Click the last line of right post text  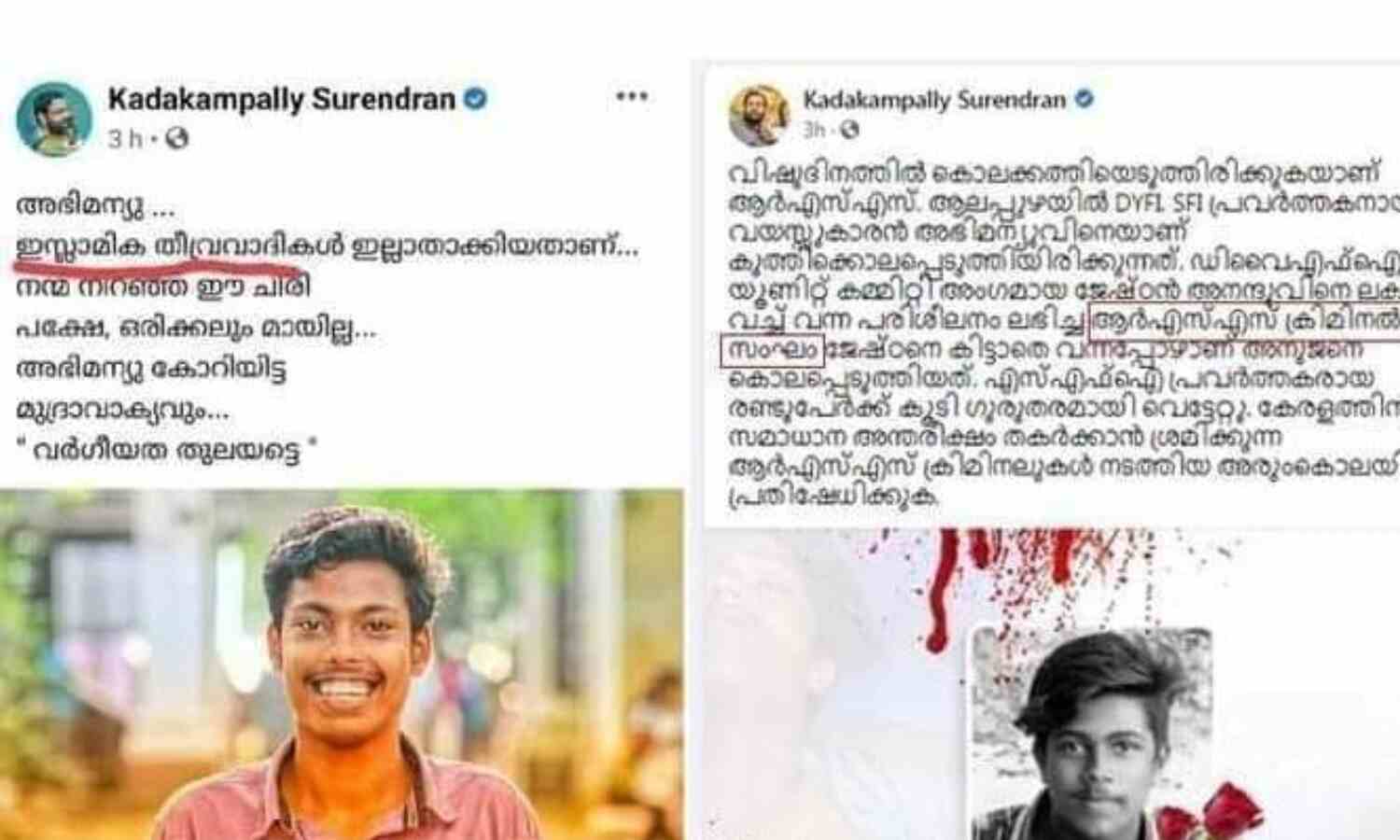pos(833,496)
